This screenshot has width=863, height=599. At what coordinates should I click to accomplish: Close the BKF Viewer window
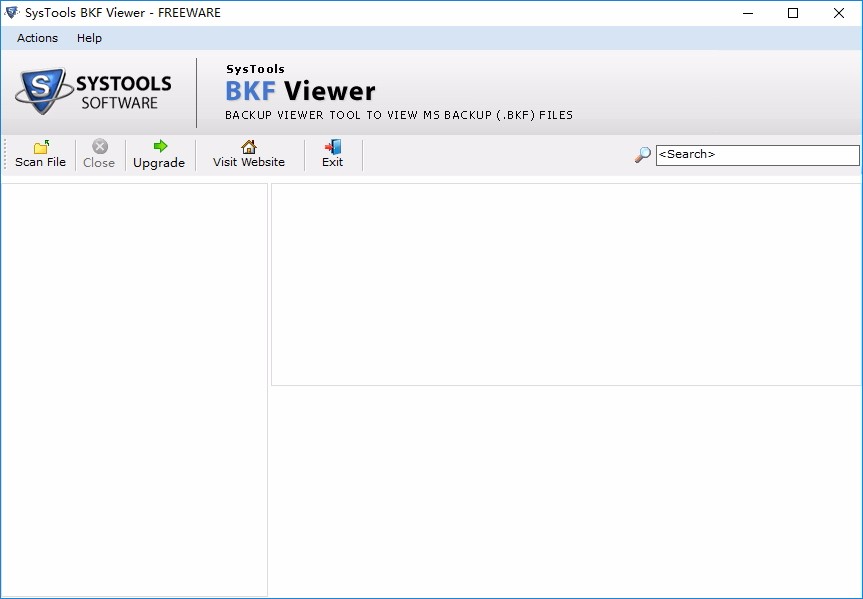839,13
